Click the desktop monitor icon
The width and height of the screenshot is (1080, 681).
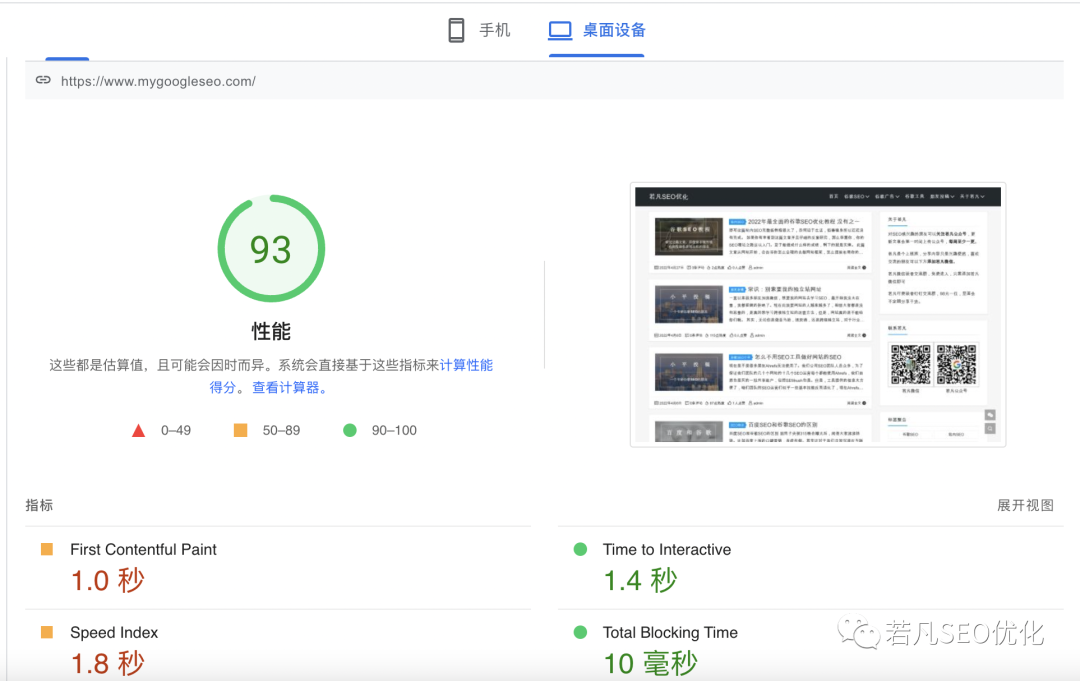[560, 30]
